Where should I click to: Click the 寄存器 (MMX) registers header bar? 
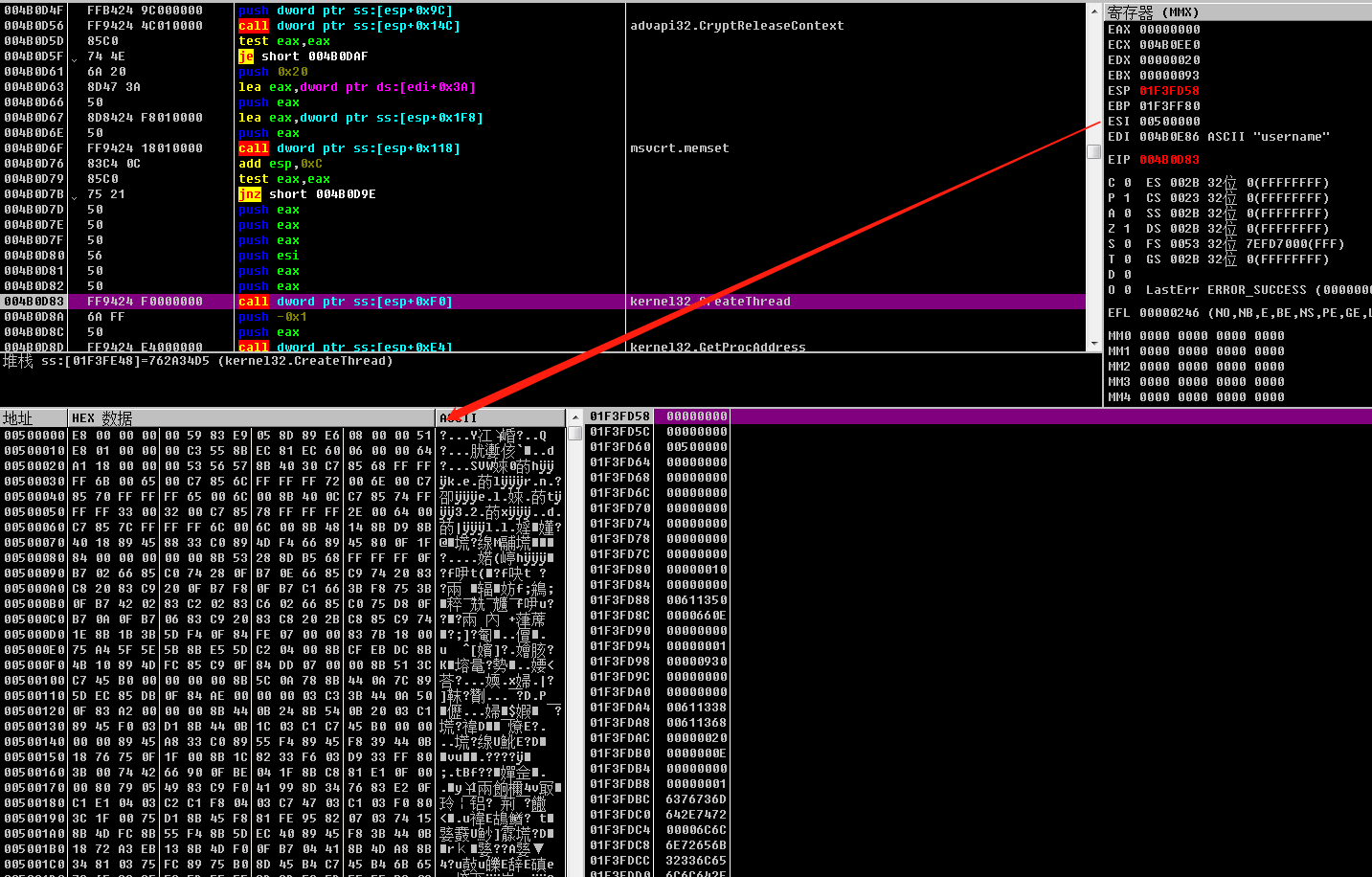pos(1238,11)
